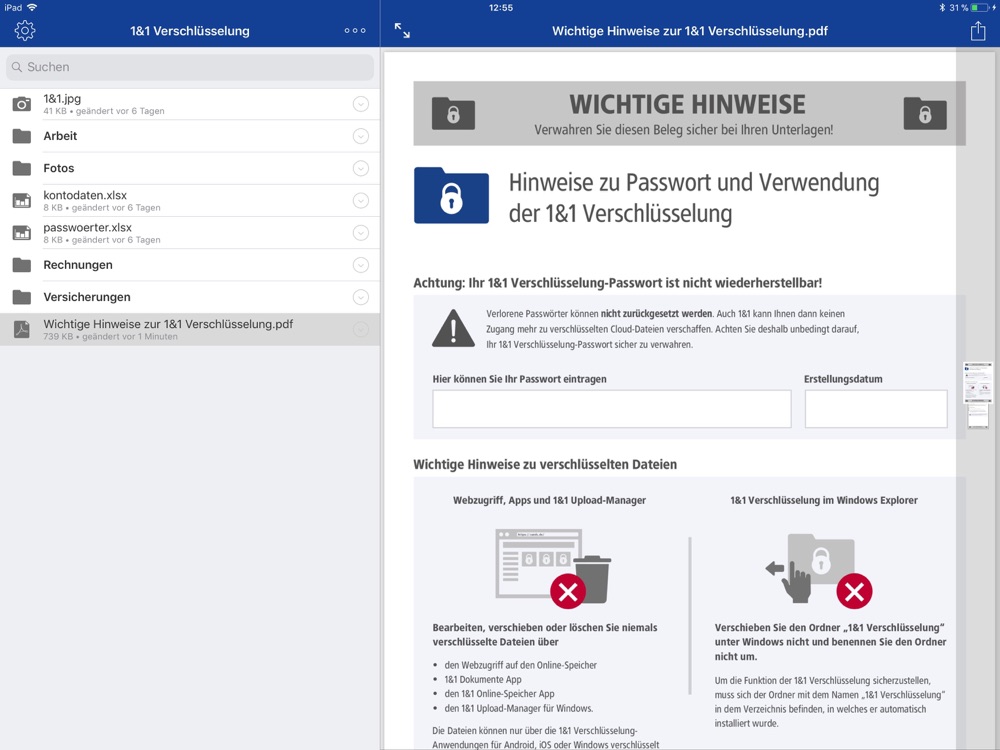This screenshot has height=750, width=1000.
Task: Open the Versicherungen folder
Action: pos(190,297)
